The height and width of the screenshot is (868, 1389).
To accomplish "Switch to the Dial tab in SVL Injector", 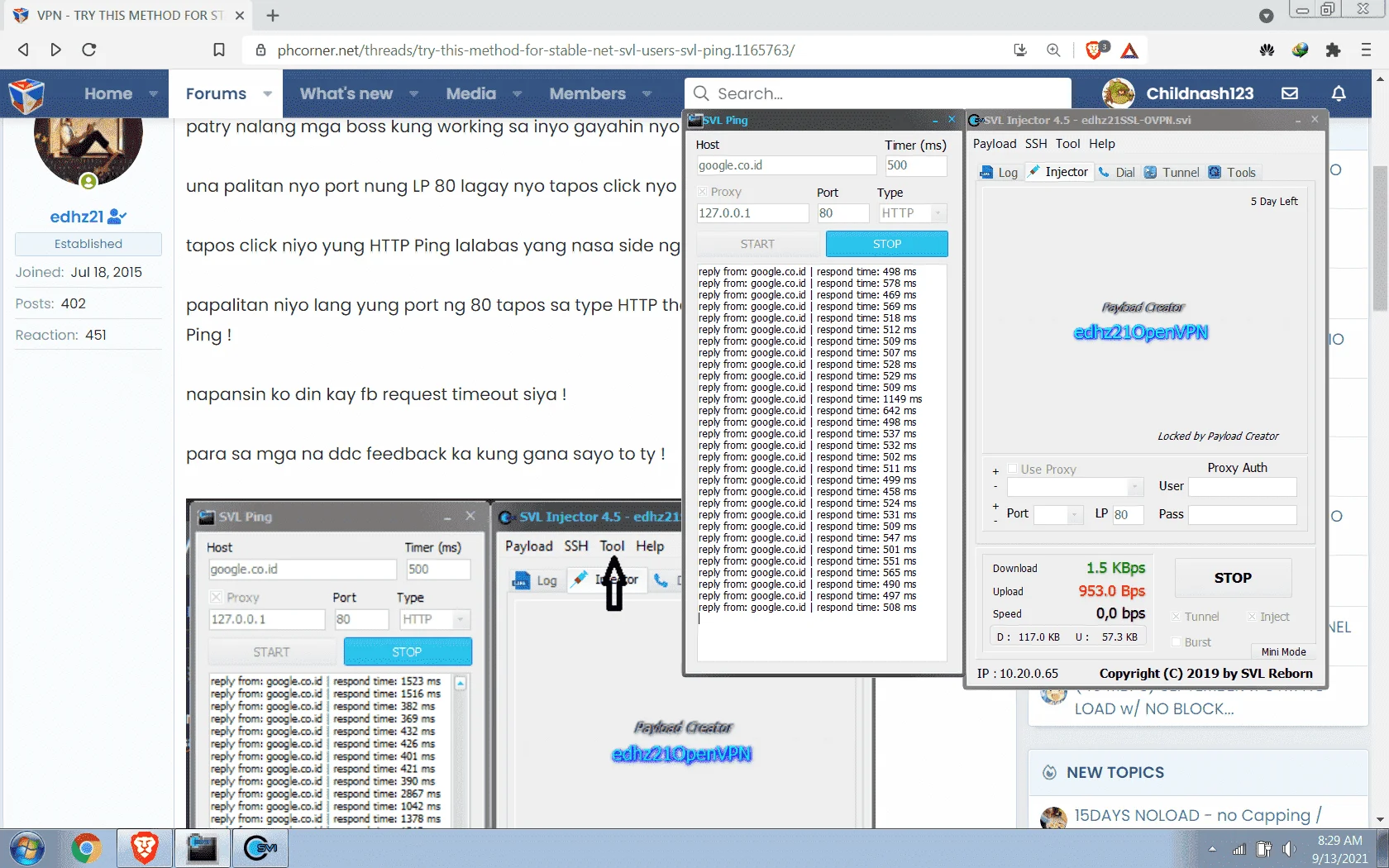I will pos(1116,172).
